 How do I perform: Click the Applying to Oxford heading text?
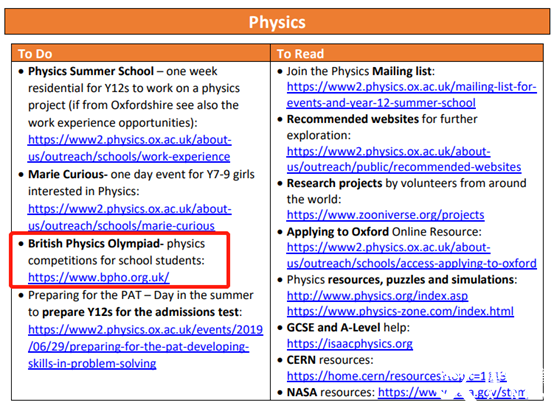[338, 231]
